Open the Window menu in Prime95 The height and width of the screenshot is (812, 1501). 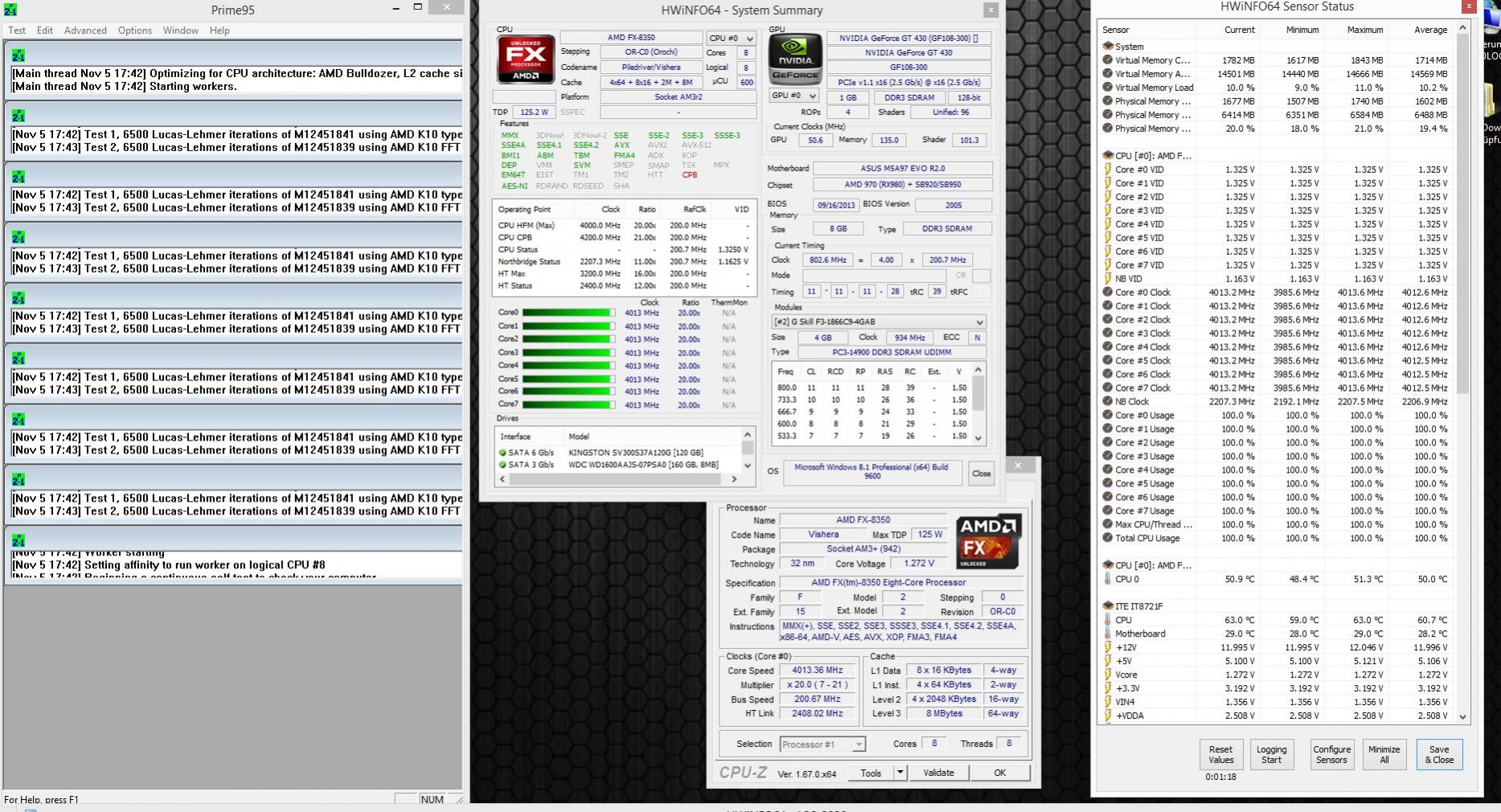181,31
